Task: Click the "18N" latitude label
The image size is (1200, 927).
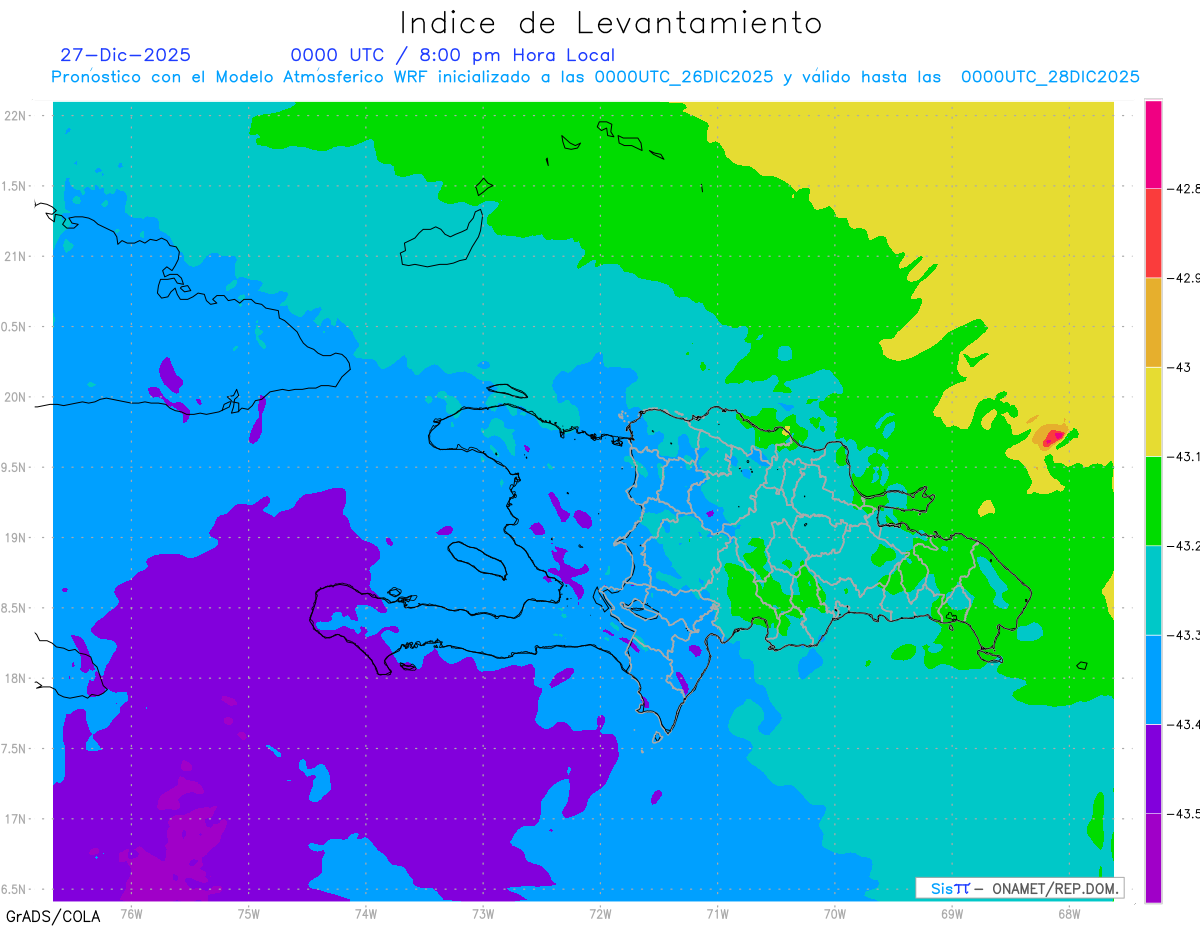Action: click(x=16, y=678)
